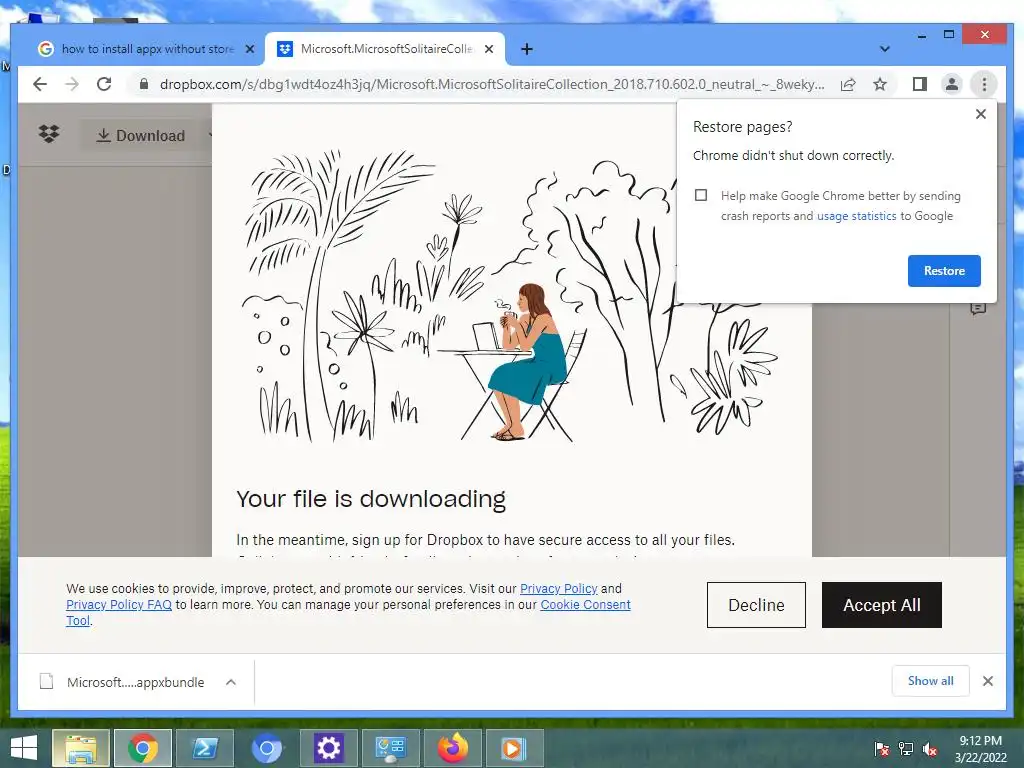Dismiss the Restore pages popup
This screenshot has width=1024, height=768.
pyautogui.click(x=980, y=114)
